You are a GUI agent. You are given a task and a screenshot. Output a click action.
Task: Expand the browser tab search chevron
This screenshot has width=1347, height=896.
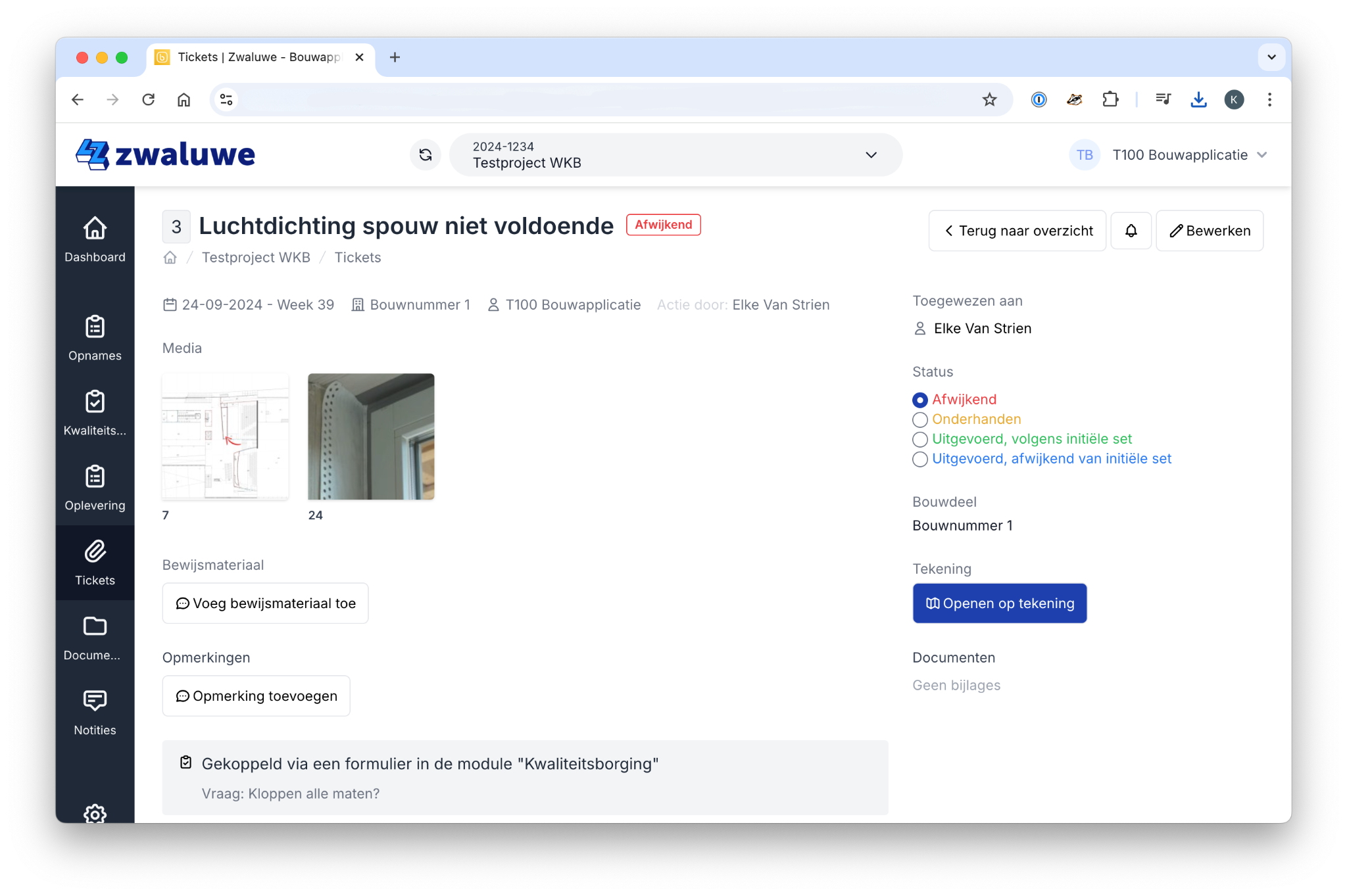[x=1271, y=57]
